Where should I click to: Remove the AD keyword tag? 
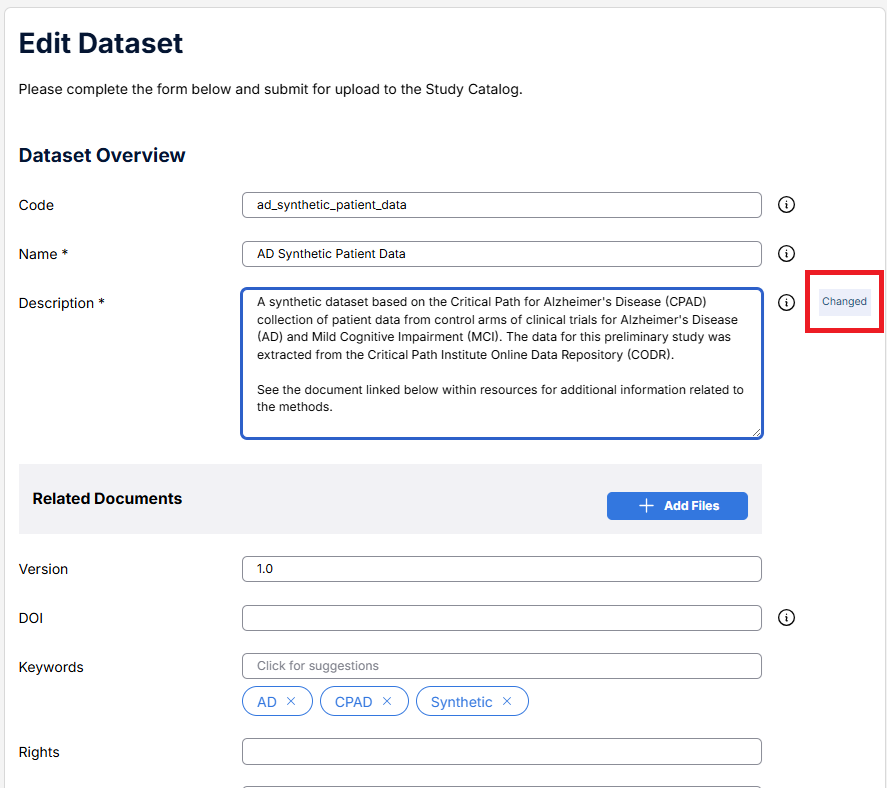(291, 702)
